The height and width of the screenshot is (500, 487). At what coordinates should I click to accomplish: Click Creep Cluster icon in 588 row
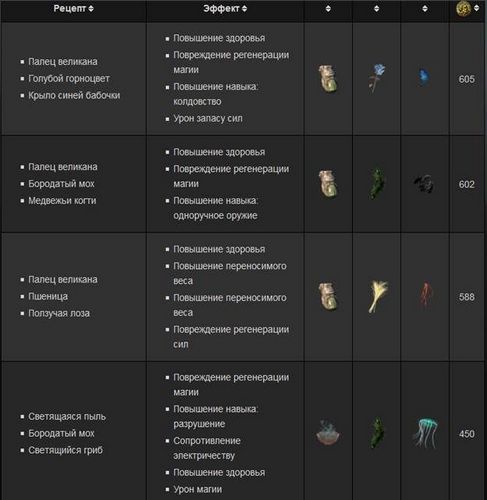coord(425,295)
